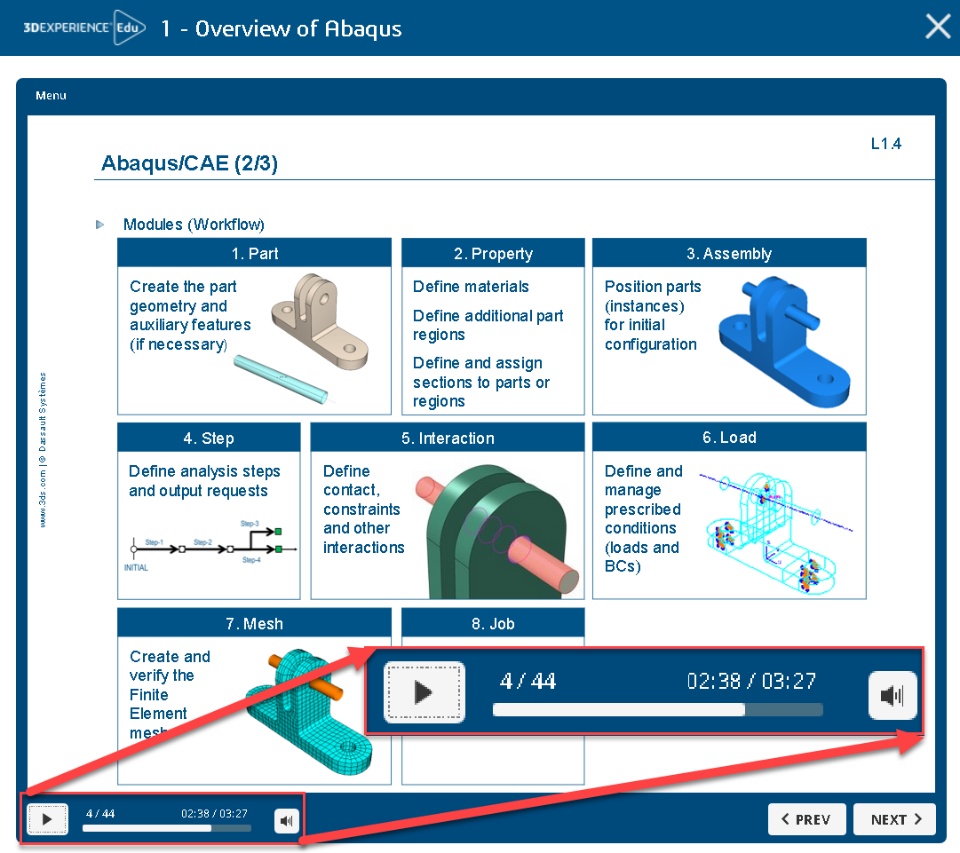Click the 'Modules (Workflow)' bullet text
The image size is (960, 853).
193,225
